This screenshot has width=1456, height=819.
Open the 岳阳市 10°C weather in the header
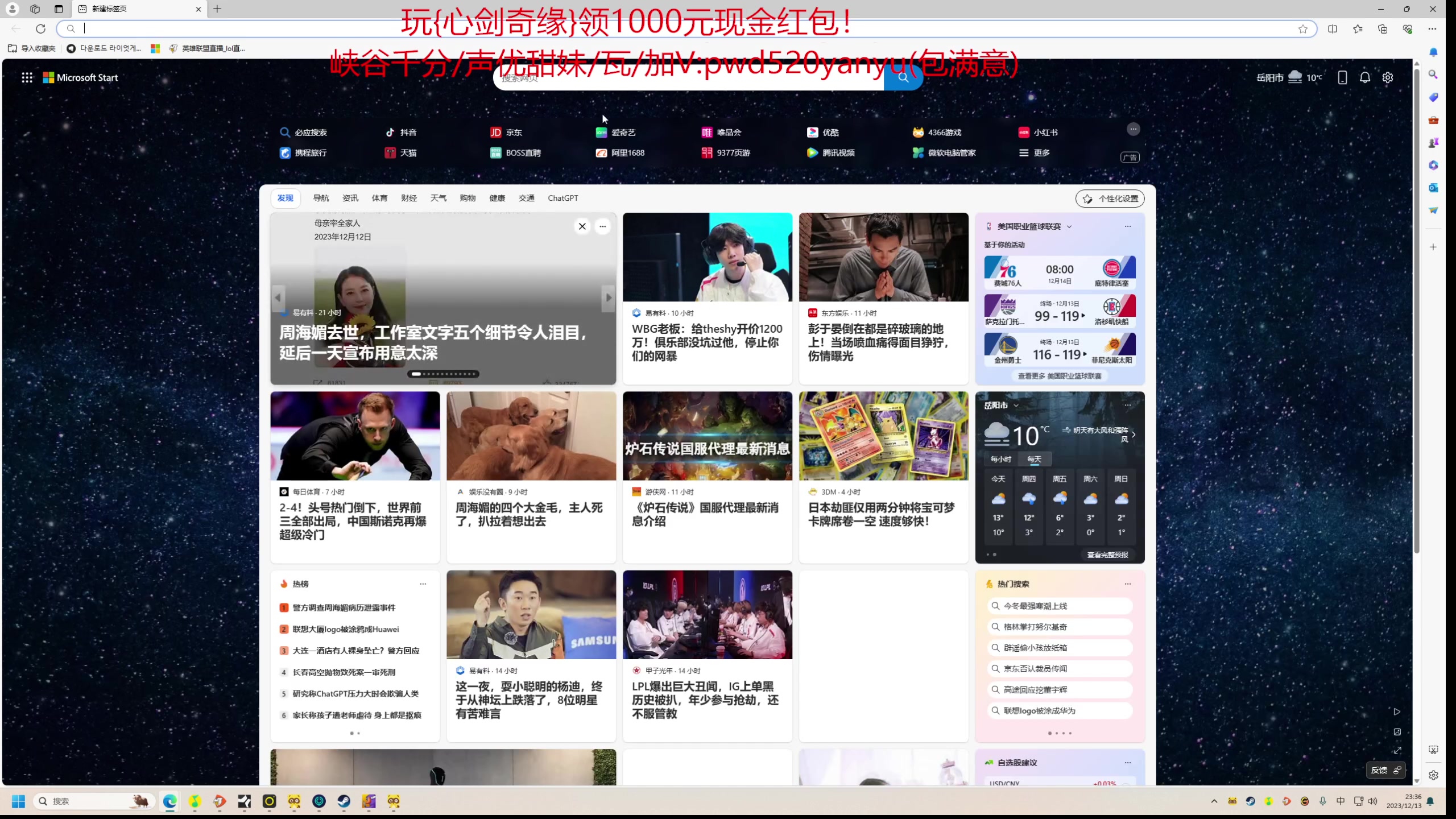pos(1289,77)
